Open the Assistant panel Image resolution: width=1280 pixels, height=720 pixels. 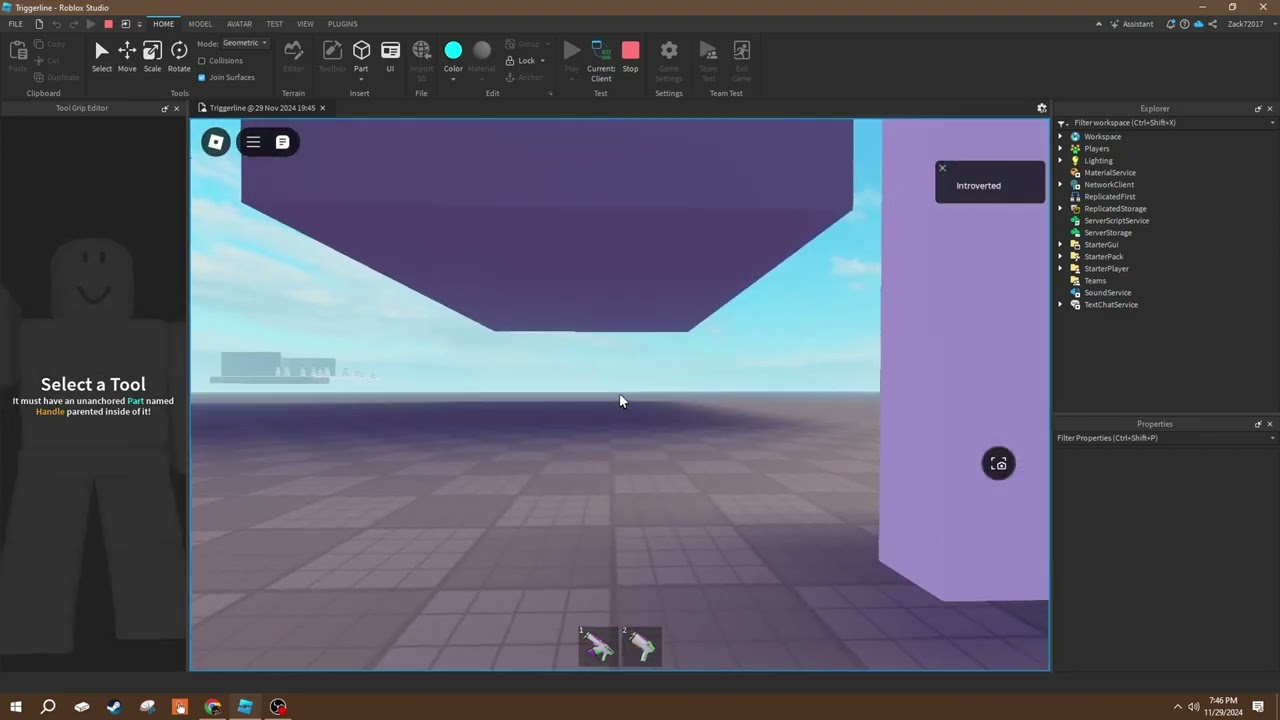pyautogui.click(x=1132, y=24)
